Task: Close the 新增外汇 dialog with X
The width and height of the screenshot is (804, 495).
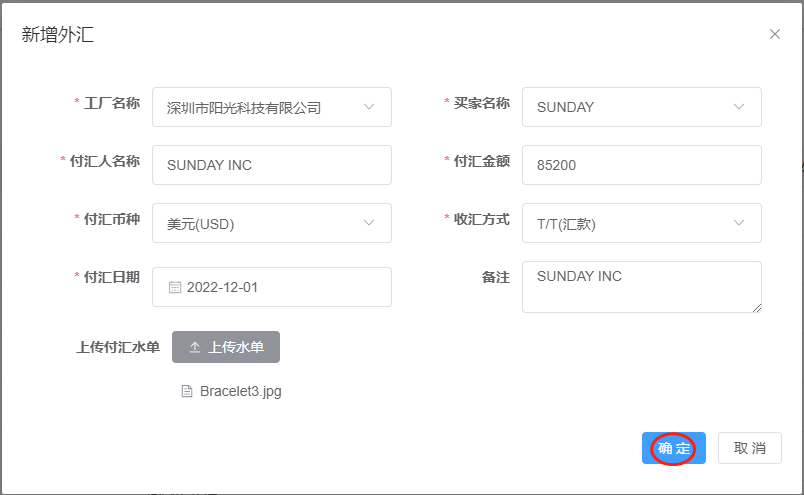Action: [775, 34]
